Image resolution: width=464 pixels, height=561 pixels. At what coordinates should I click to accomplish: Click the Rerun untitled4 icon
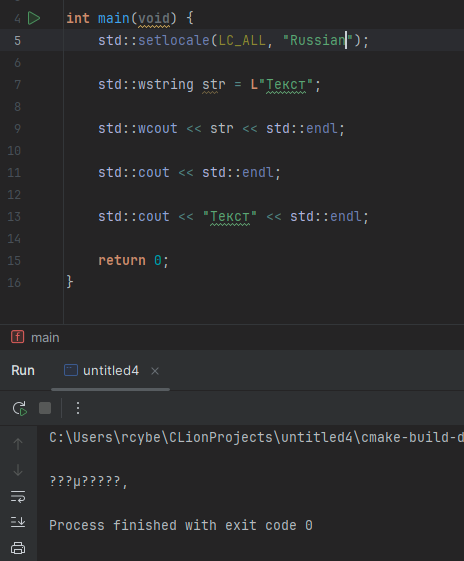[20, 408]
